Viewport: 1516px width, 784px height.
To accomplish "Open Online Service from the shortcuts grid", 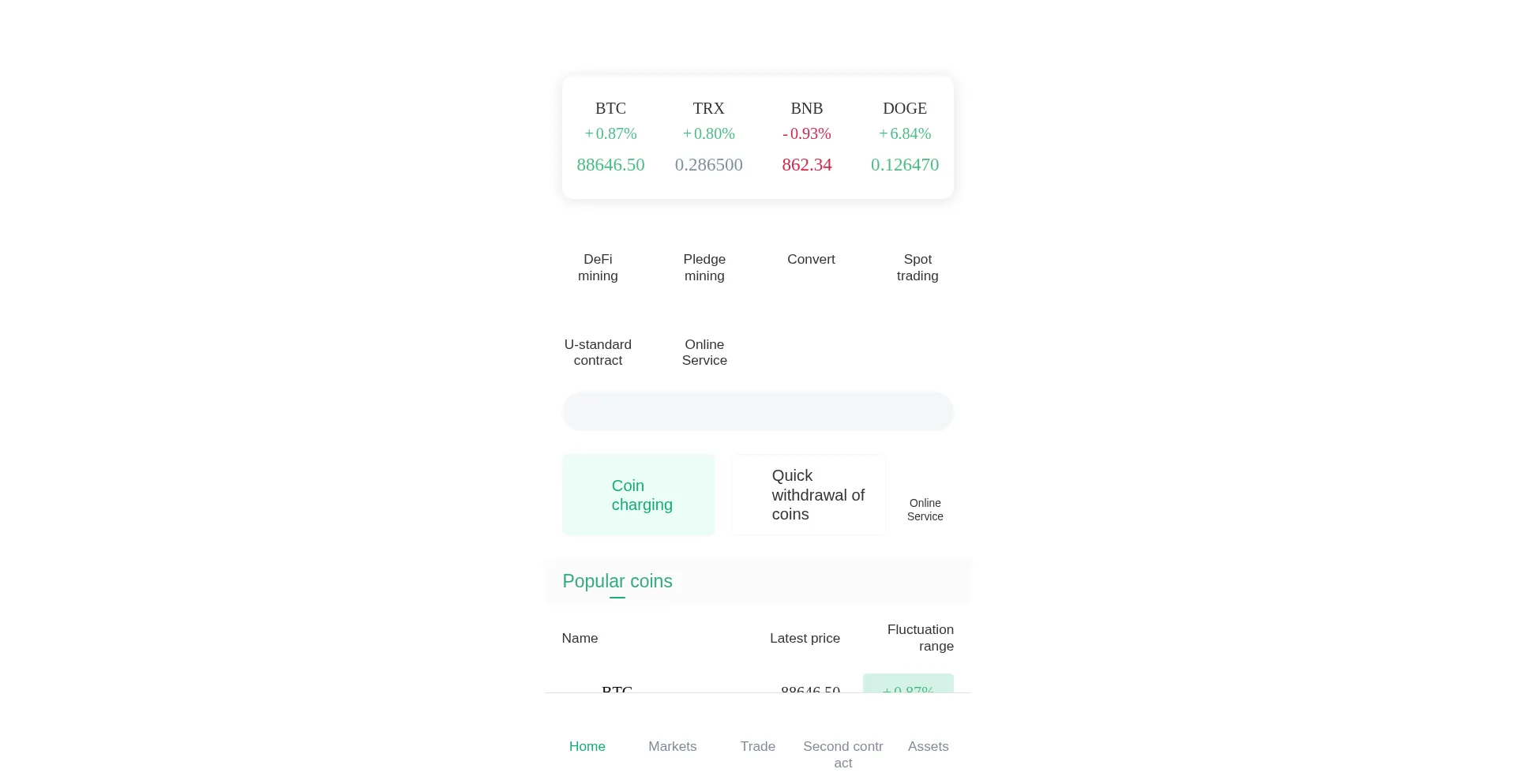I will click(x=704, y=352).
